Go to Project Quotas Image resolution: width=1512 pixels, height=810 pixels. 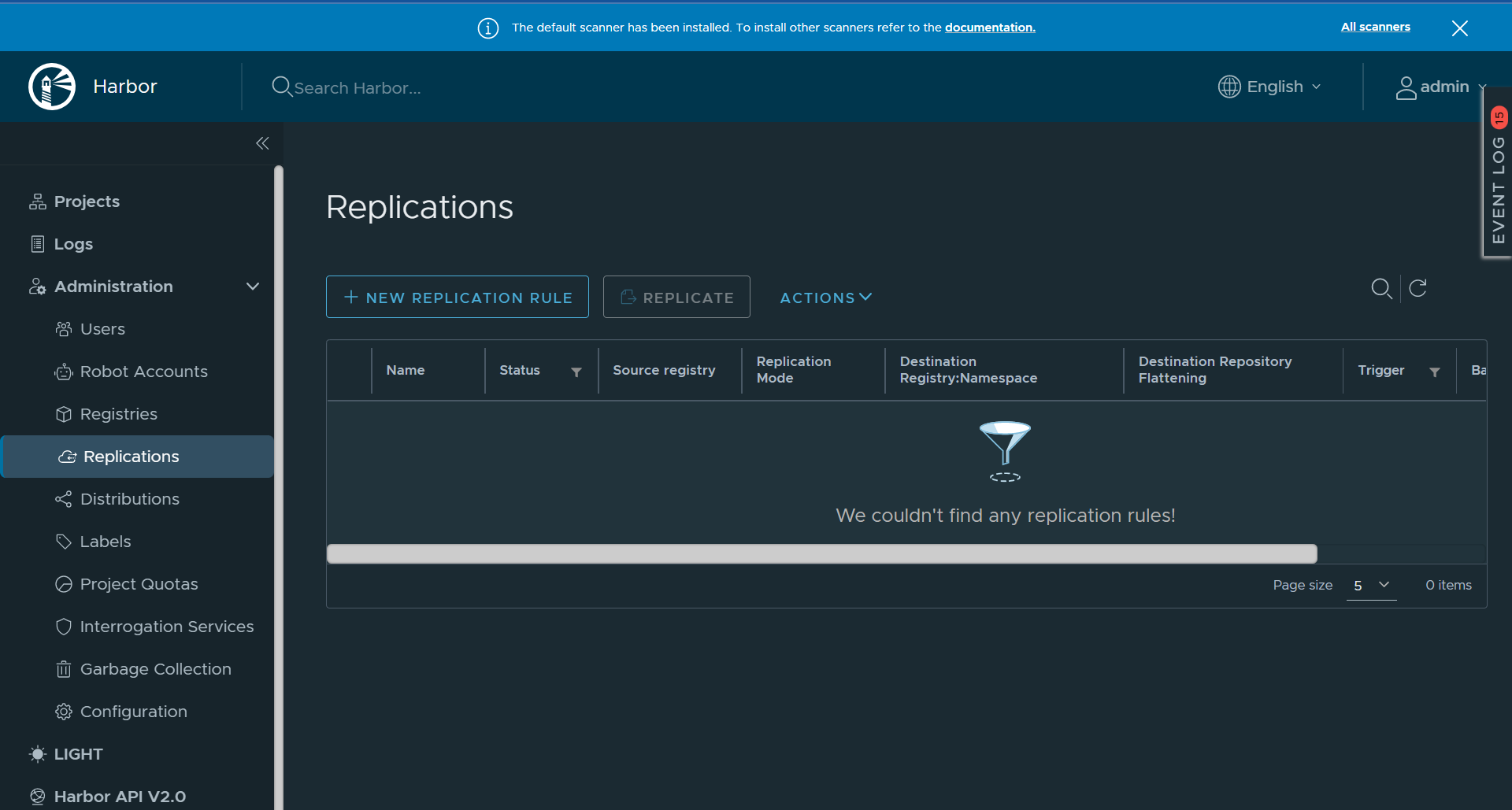point(139,584)
